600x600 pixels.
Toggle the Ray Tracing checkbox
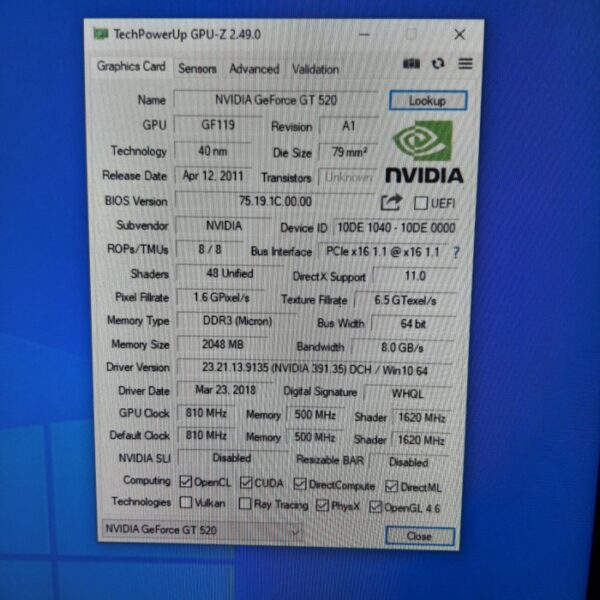pyautogui.click(x=245, y=504)
